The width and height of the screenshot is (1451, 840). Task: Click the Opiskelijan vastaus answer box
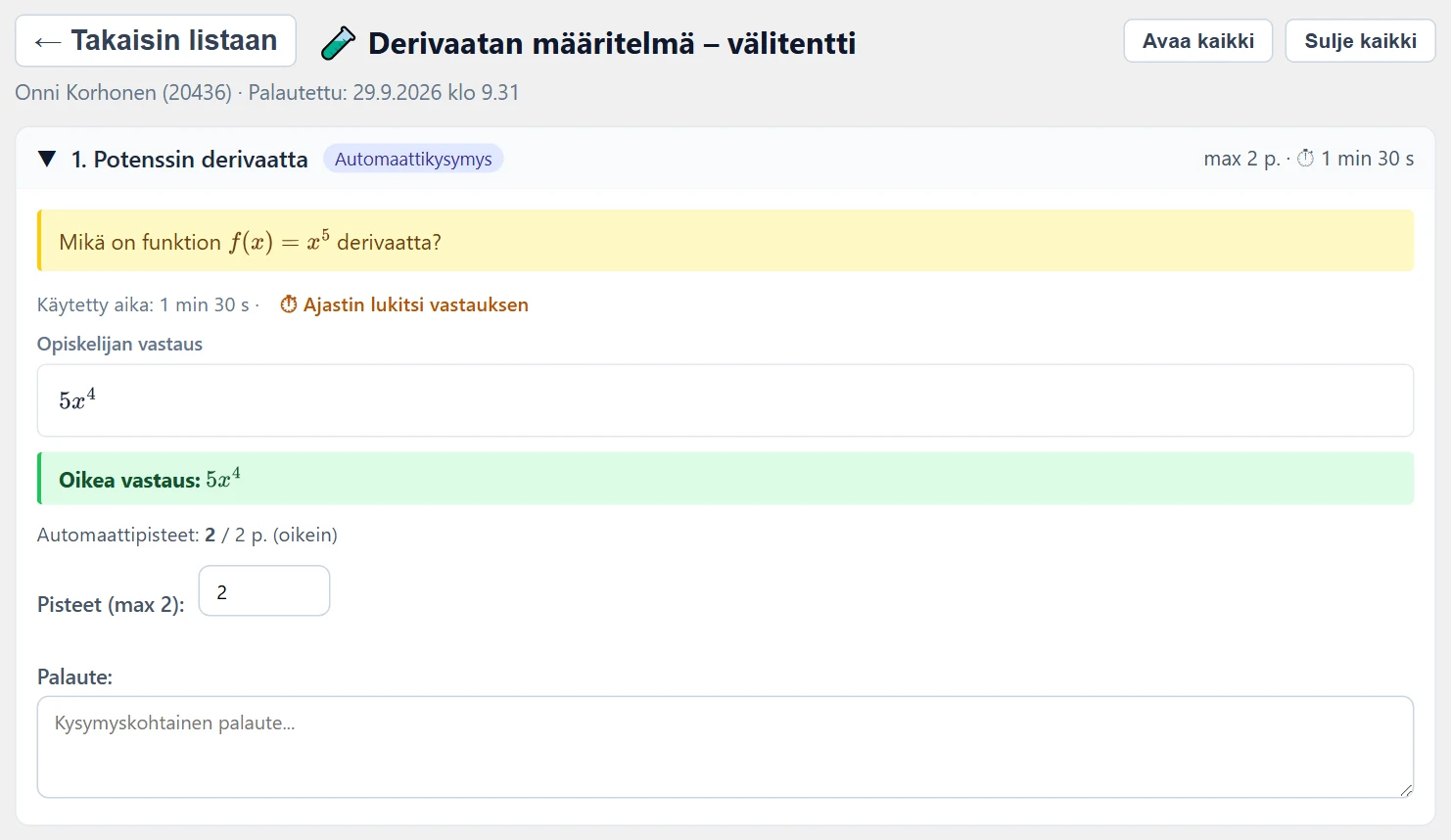coord(725,400)
